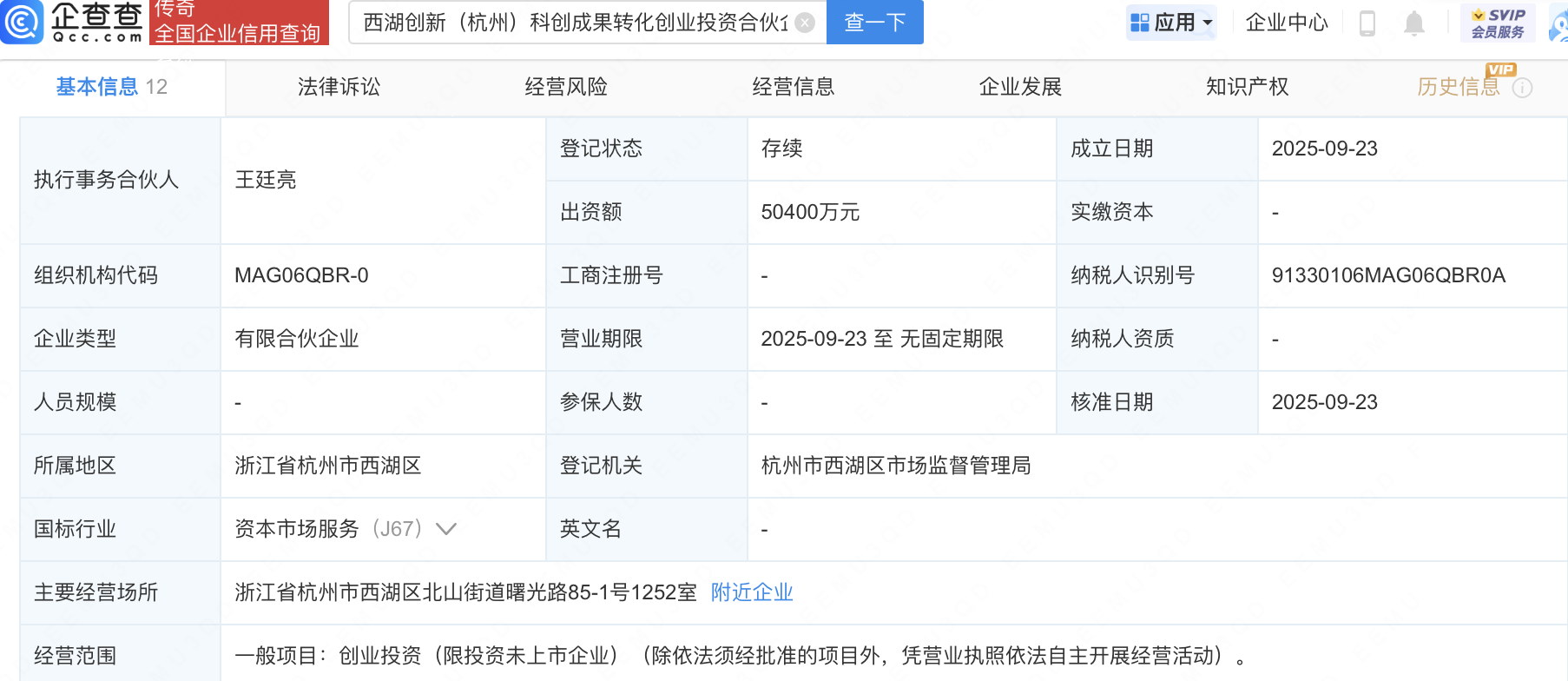1568x681 pixels.
Task: Open the 附近企业 link
Action: click(752, 592)
